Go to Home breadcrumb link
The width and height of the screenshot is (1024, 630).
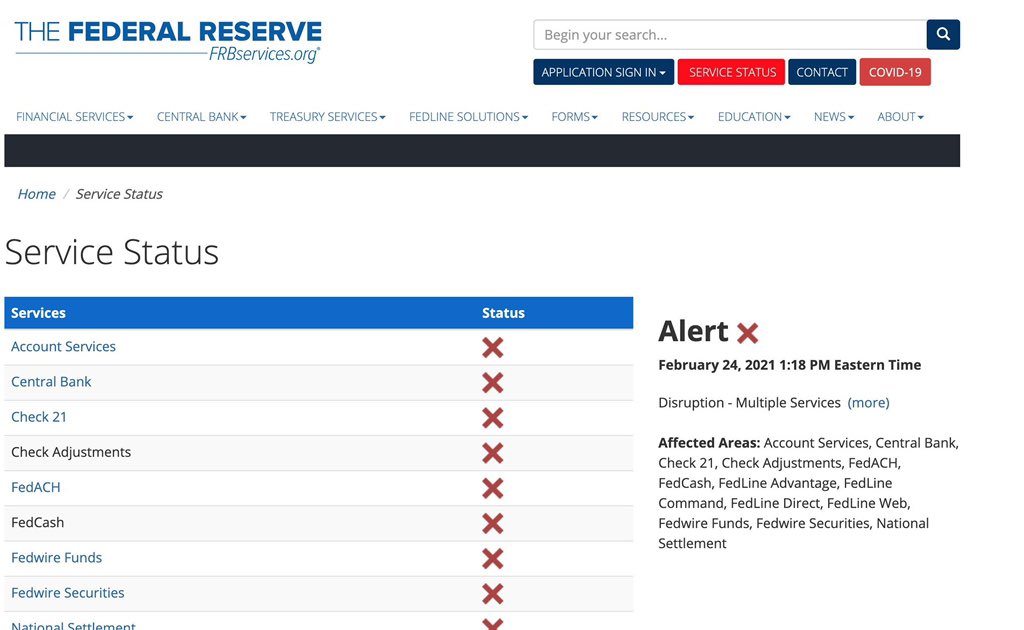coord(37,194)
